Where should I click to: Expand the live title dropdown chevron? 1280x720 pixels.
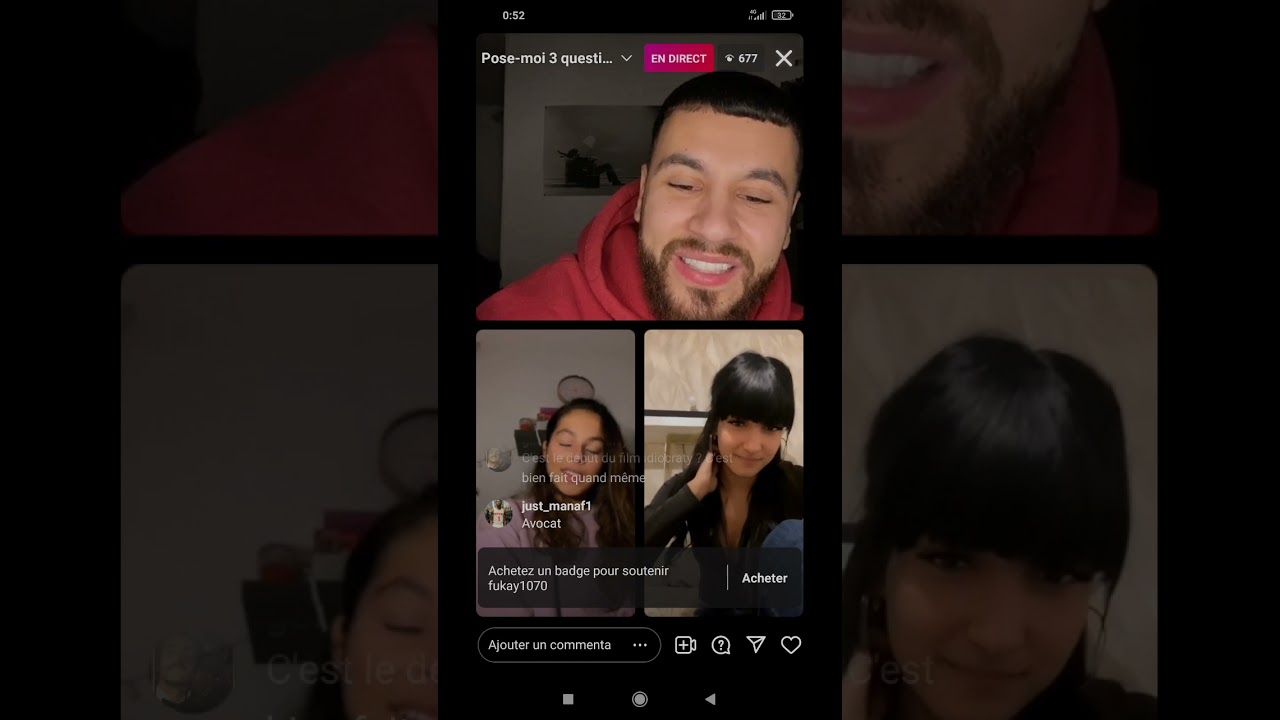[x=626, y=59]
